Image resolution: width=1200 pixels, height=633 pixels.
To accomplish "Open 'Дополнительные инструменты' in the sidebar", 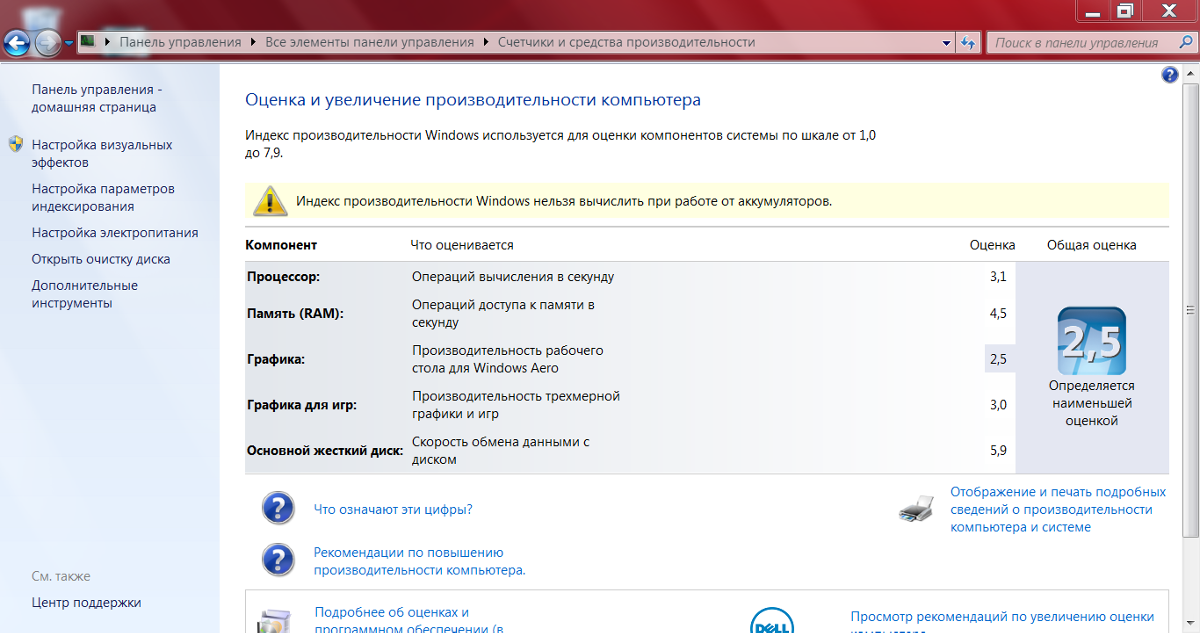I will pyautogui.click(x=85, y=294).
